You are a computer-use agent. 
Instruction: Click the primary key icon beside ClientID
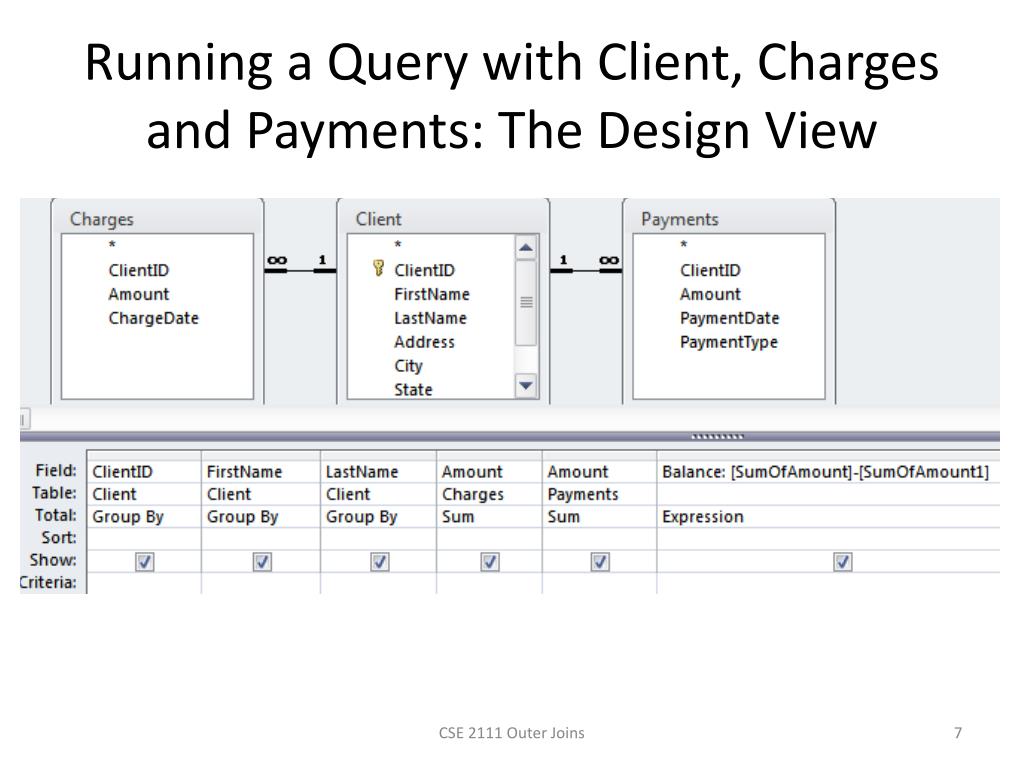(378, 268)
